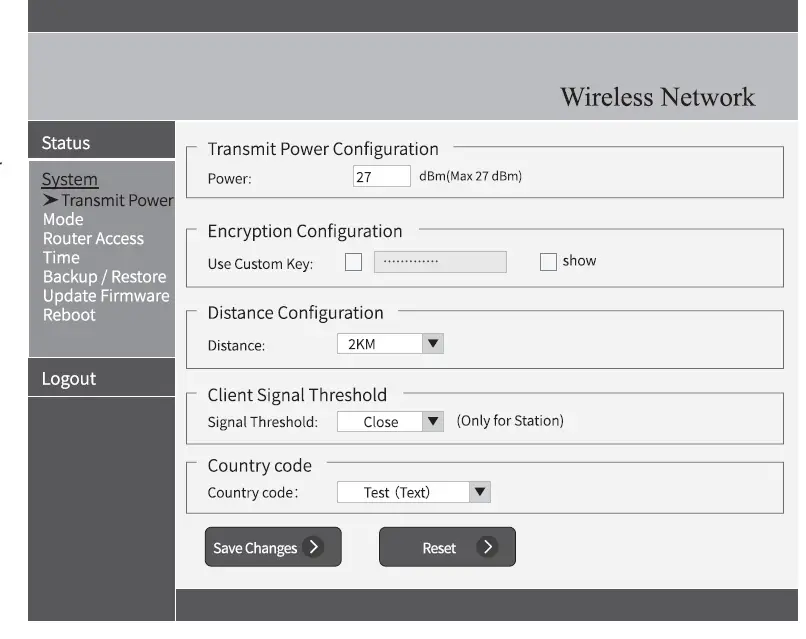Tick the show key checkbox
The width and height of the screenshot is (806, 639).
click(548, 262)
